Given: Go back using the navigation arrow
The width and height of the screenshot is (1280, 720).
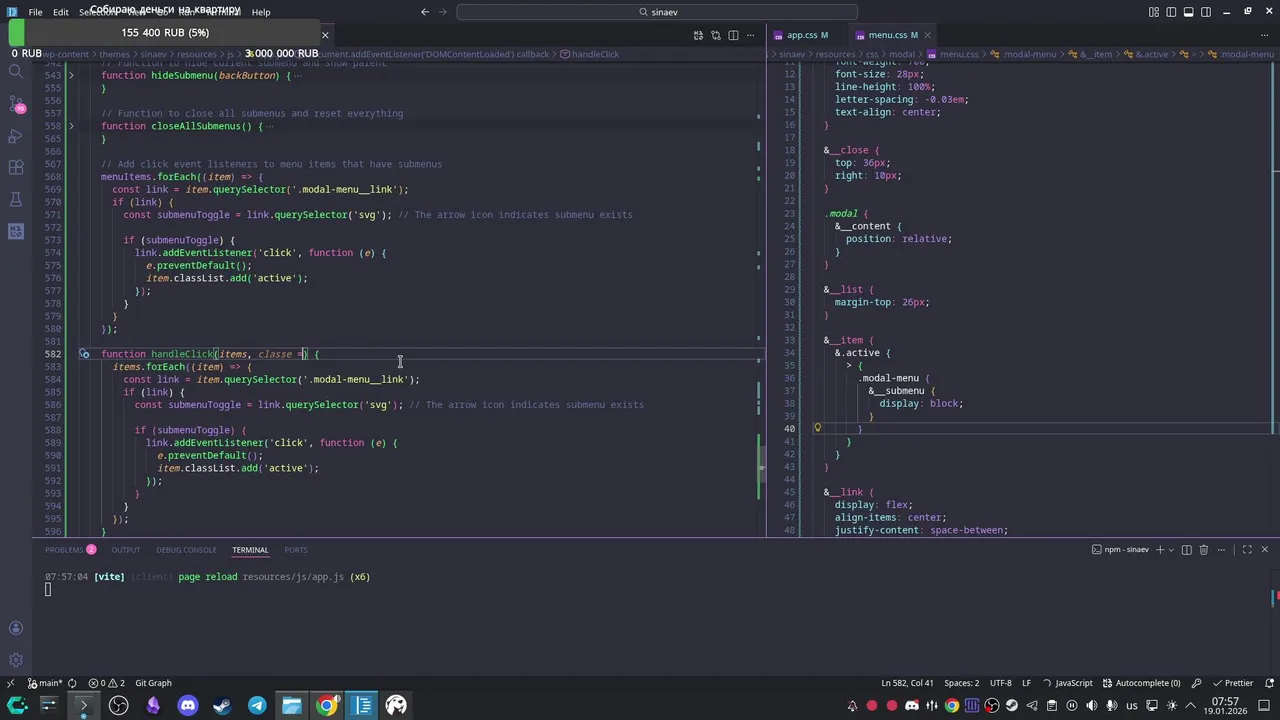Looking at the screenshot, I should click(x=425, y=12).
